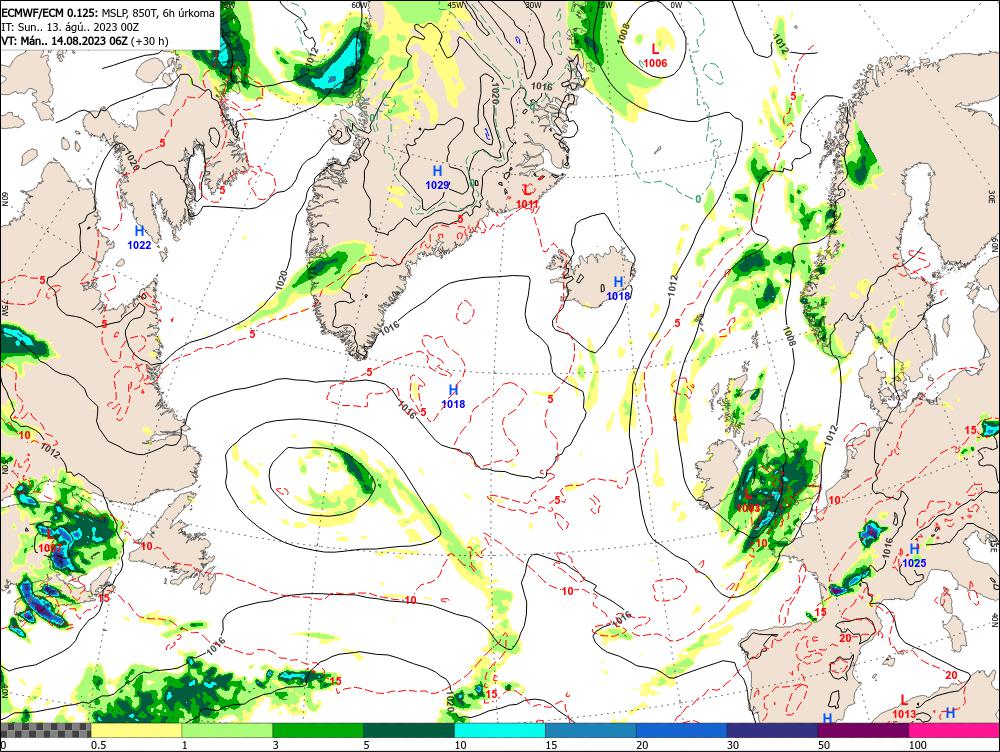Click the H 1029 high over Greenland

click(x=438, y=177)
